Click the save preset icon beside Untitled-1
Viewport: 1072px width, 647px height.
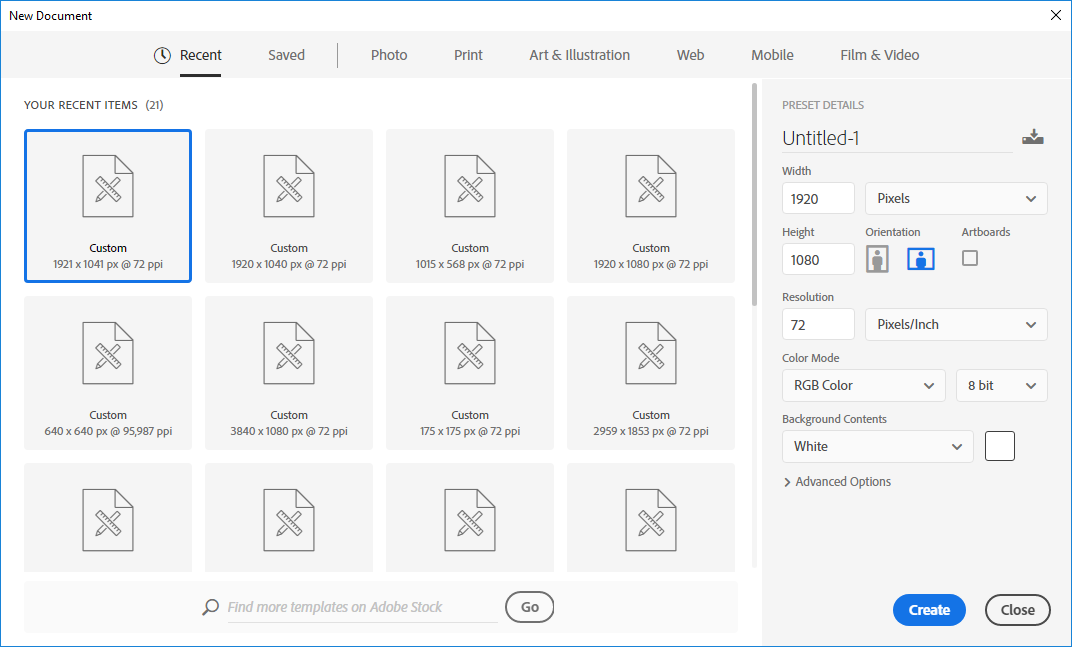point(1032,137)
